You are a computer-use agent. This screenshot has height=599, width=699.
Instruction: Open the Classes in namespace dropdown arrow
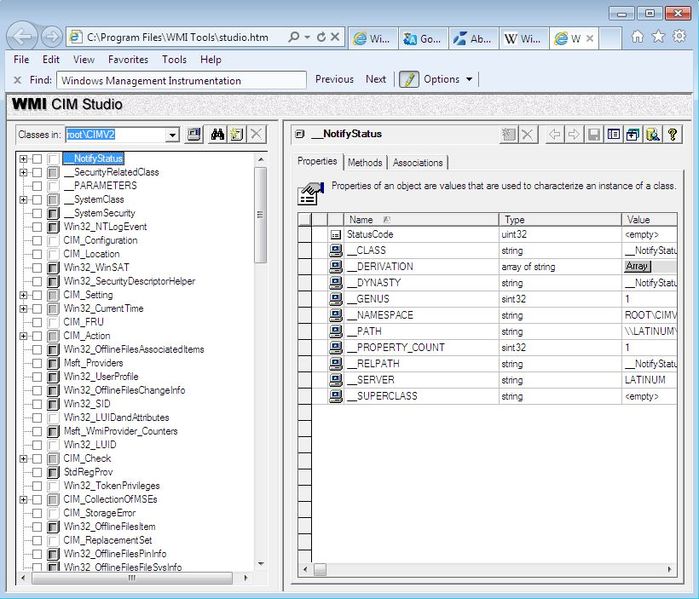tap(172, 135)
